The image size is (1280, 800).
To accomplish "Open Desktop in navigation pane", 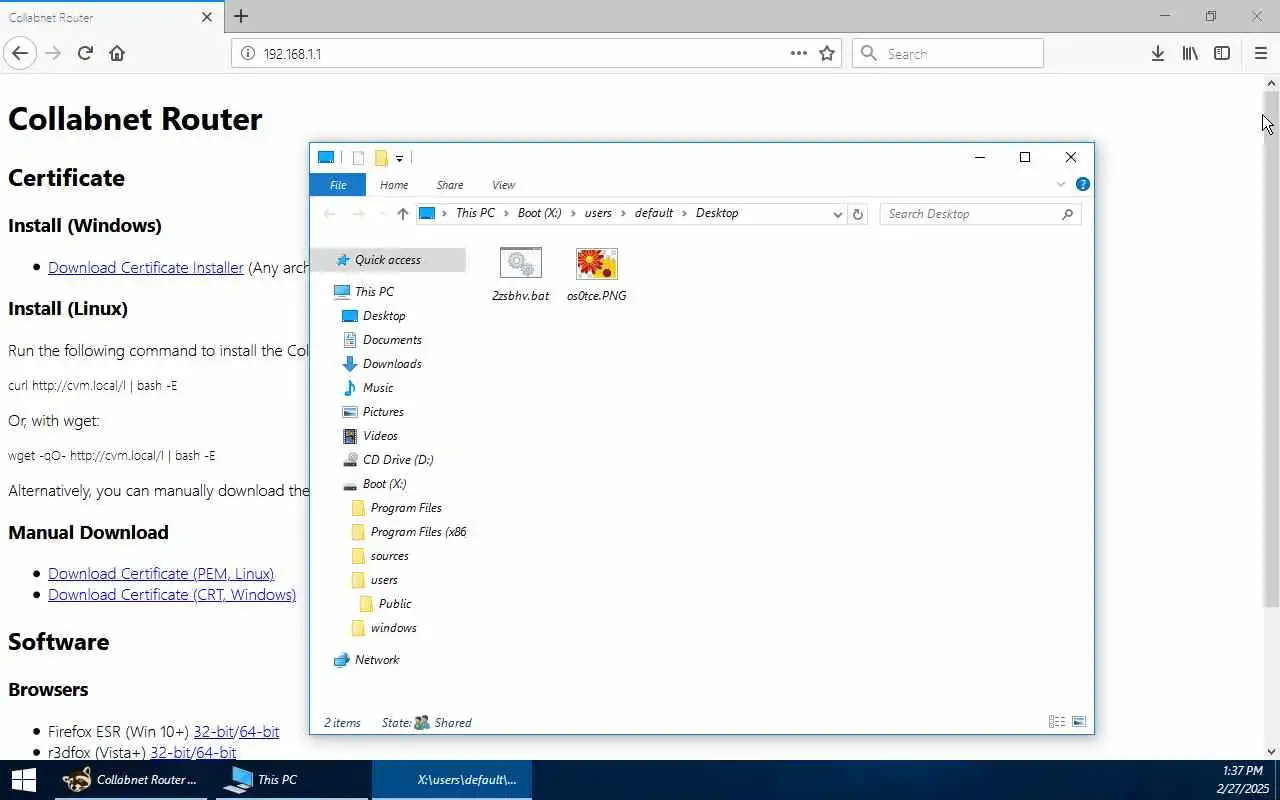I will pos(384,316).
